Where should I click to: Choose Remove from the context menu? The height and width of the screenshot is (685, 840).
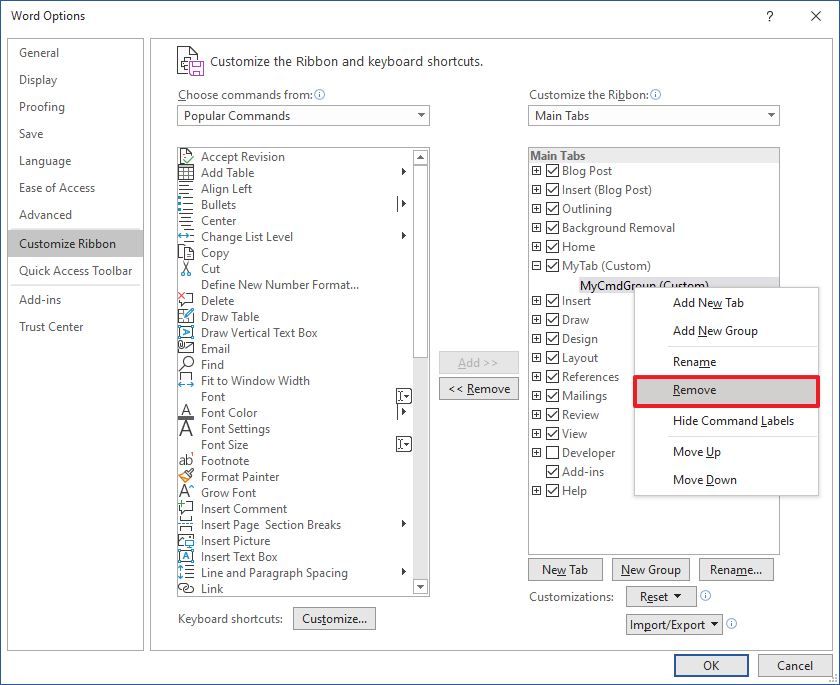[696, 390]
